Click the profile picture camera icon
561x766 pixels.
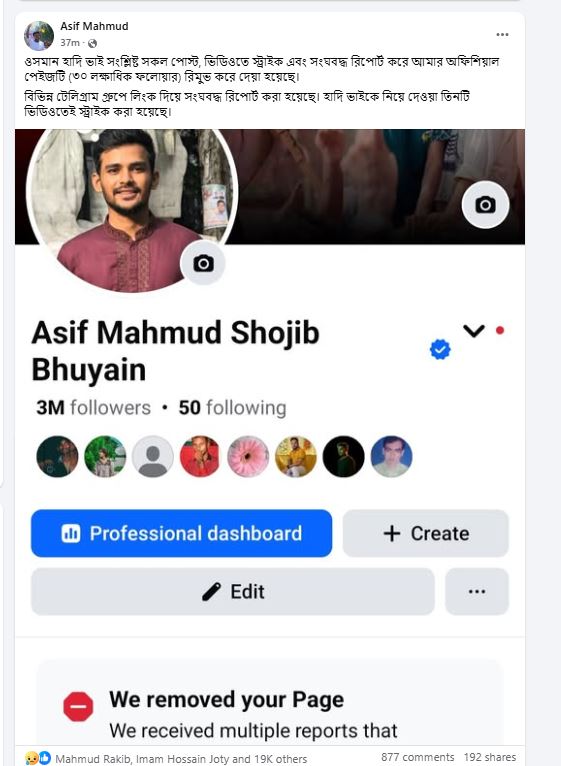[203, 263]
